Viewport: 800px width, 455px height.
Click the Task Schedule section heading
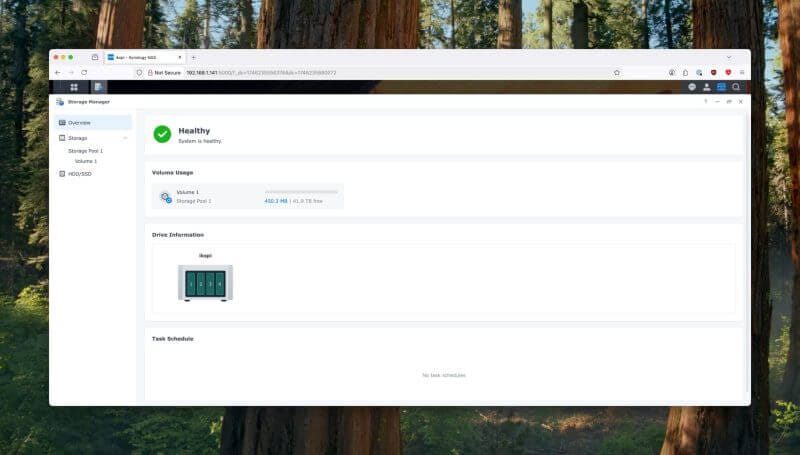172,339
